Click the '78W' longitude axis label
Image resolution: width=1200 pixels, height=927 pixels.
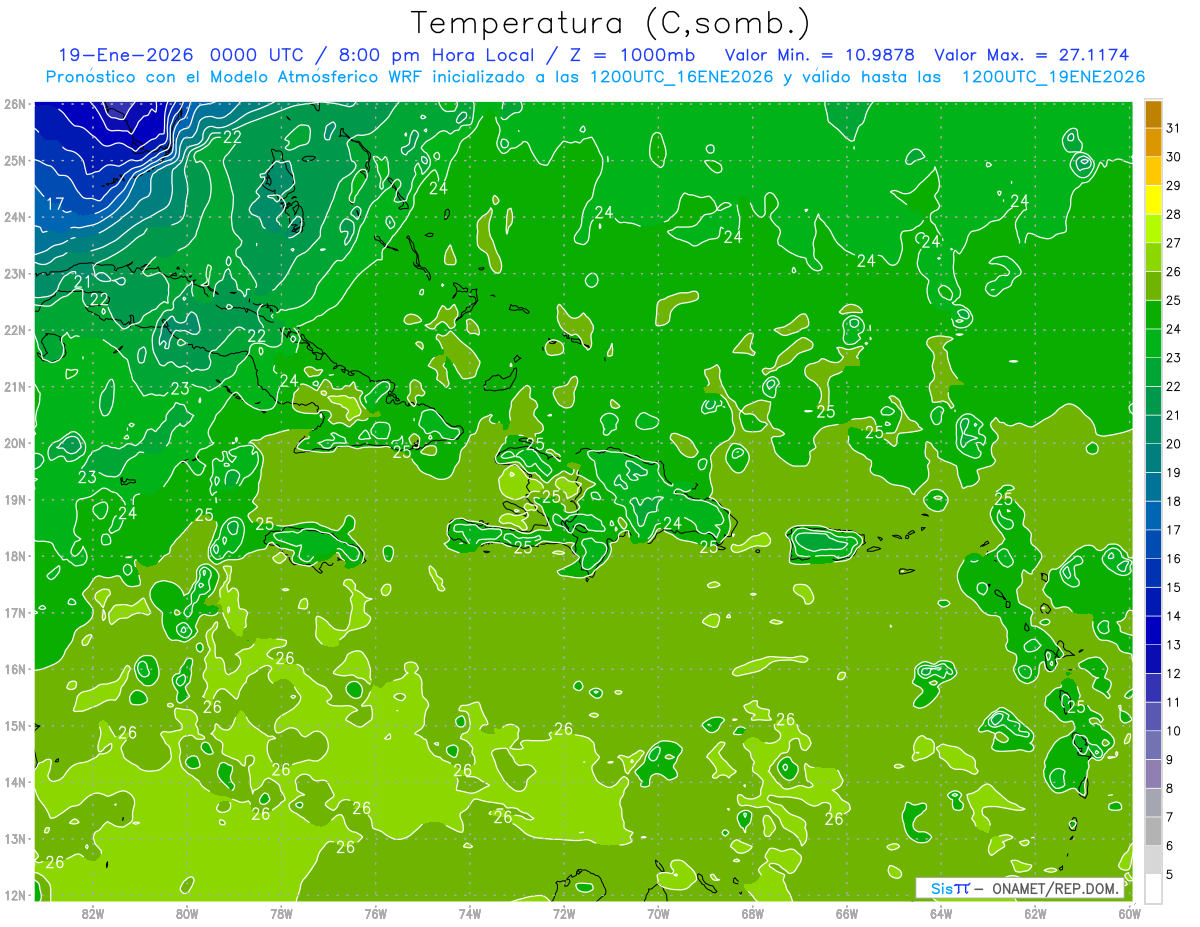[x=281, y=913]
